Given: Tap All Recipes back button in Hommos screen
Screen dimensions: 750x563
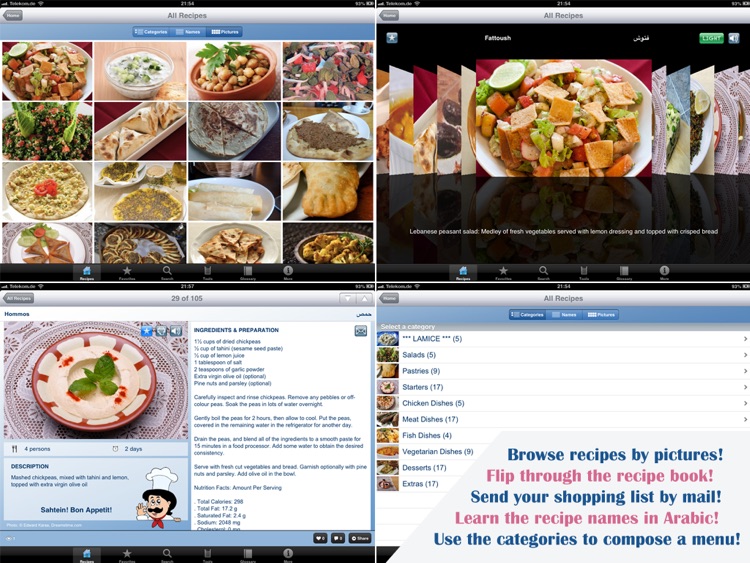Looking at the screenshot, I should coord(18,298).
